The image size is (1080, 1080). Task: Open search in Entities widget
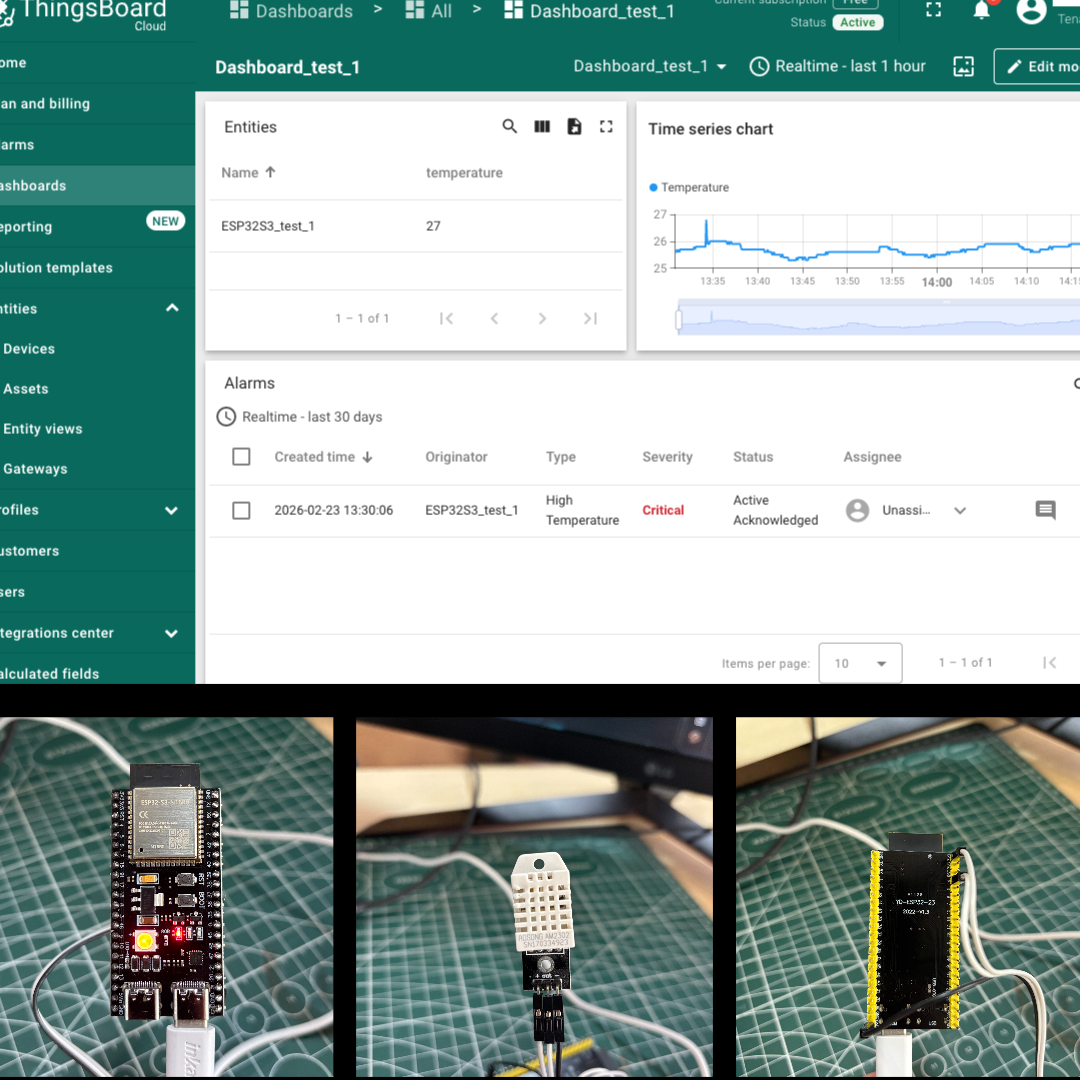pyautogui.click(x=509, y=126)
